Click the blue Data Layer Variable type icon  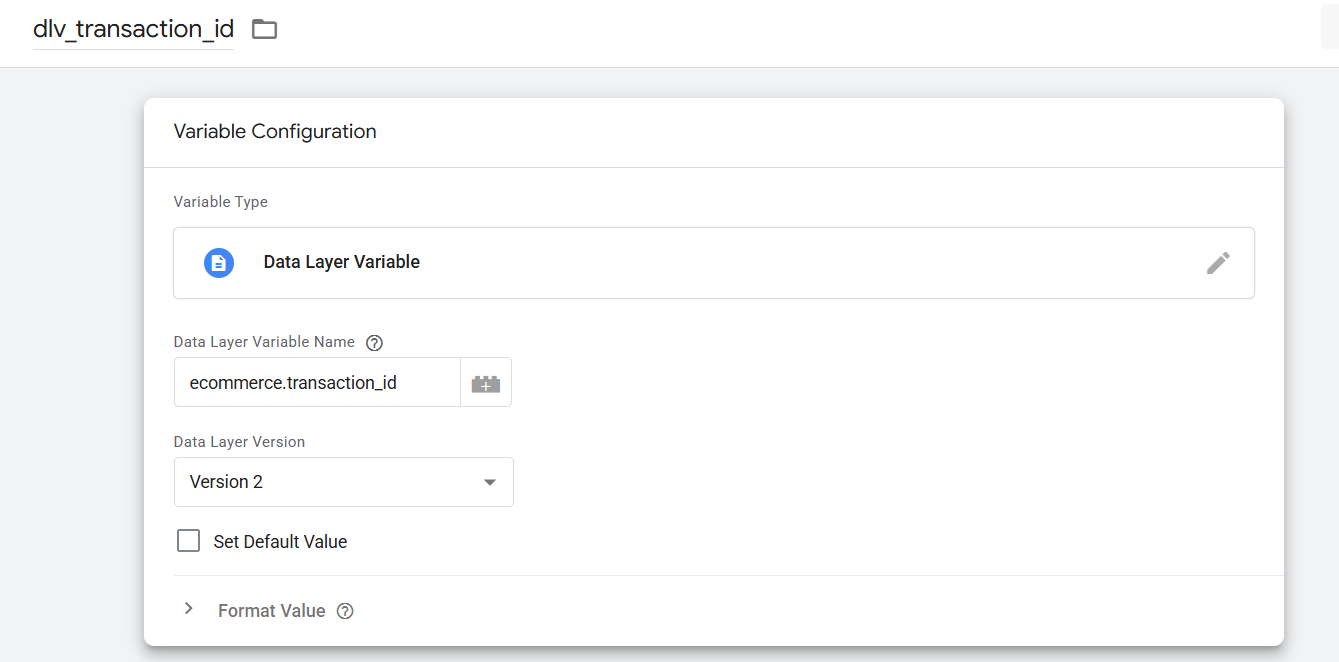219,263
